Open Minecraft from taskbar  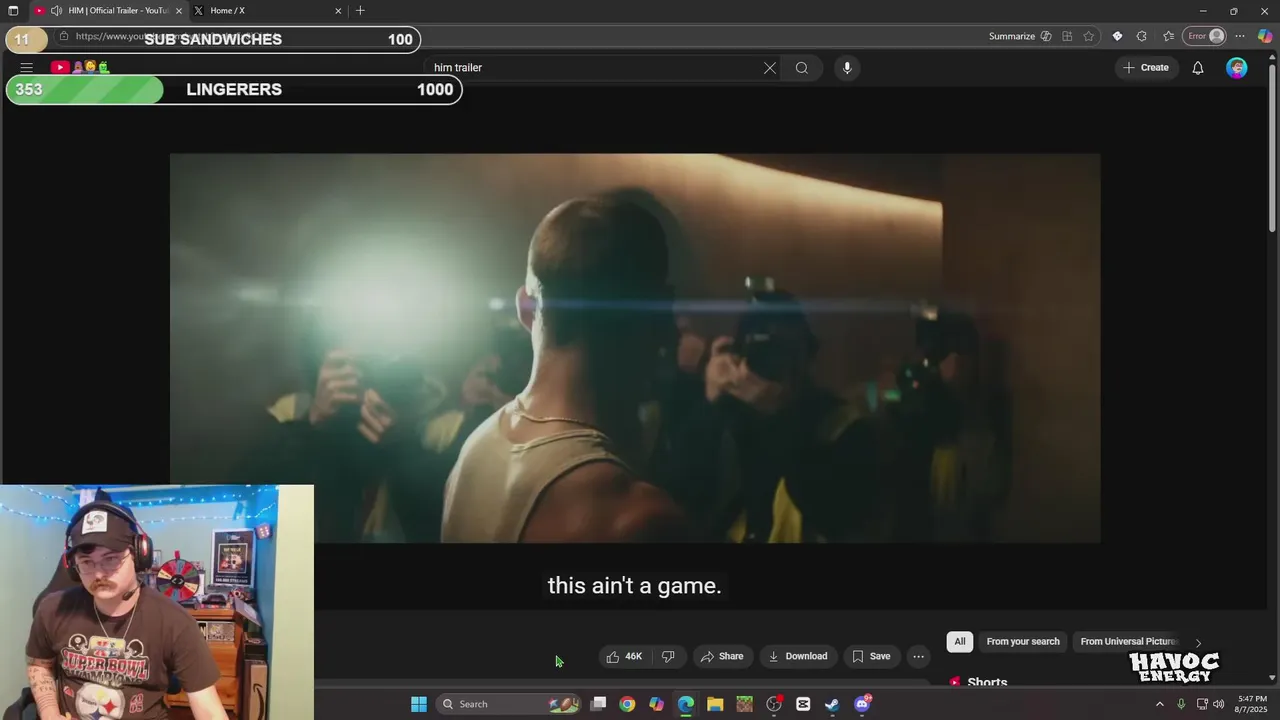(744, 704)
